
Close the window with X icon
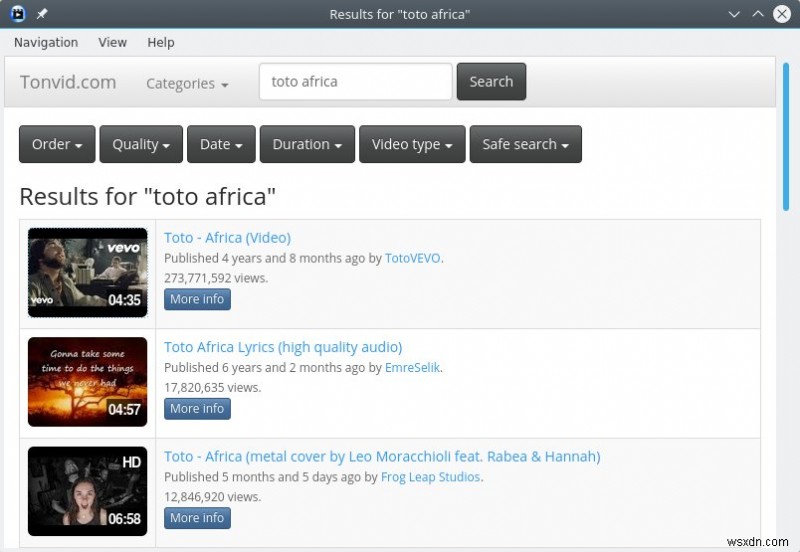[782, 14]
